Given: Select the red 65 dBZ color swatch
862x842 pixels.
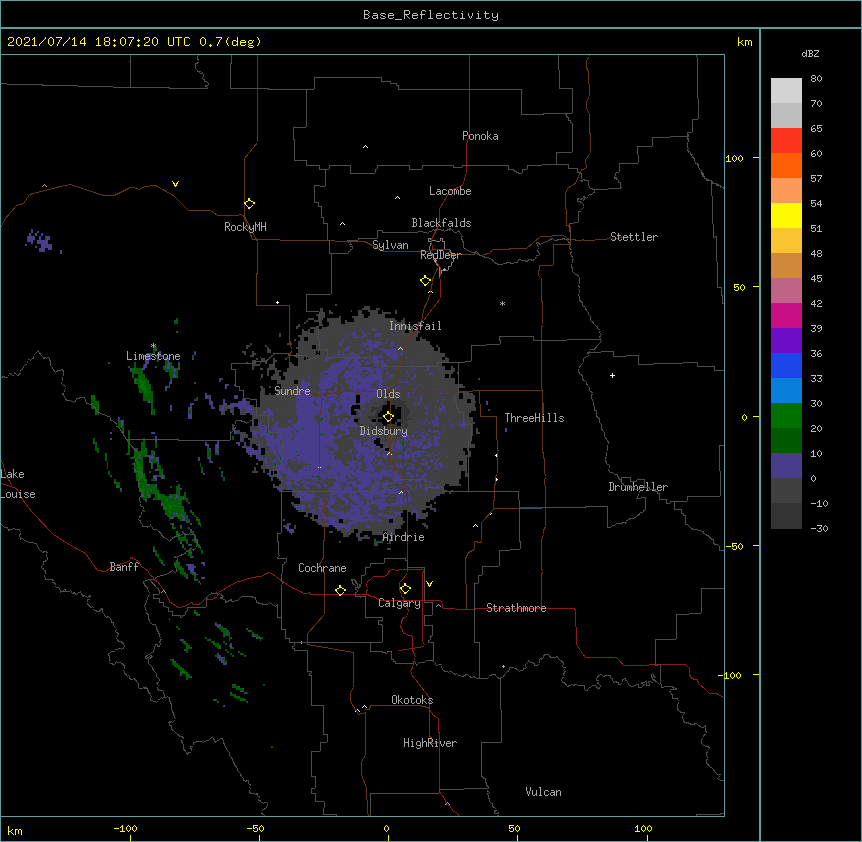Looking at the screenshot, I should (x=786, y=140).
